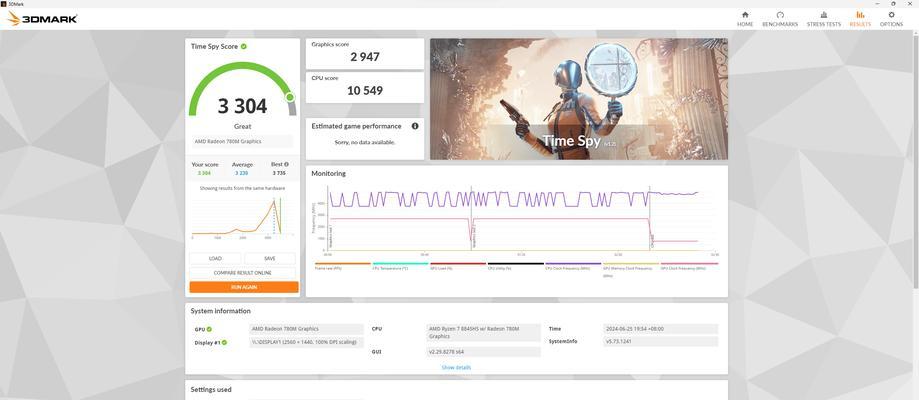
Task: Click the 'Sorry, no data available.' message
Action: click(x=365, y=143)
